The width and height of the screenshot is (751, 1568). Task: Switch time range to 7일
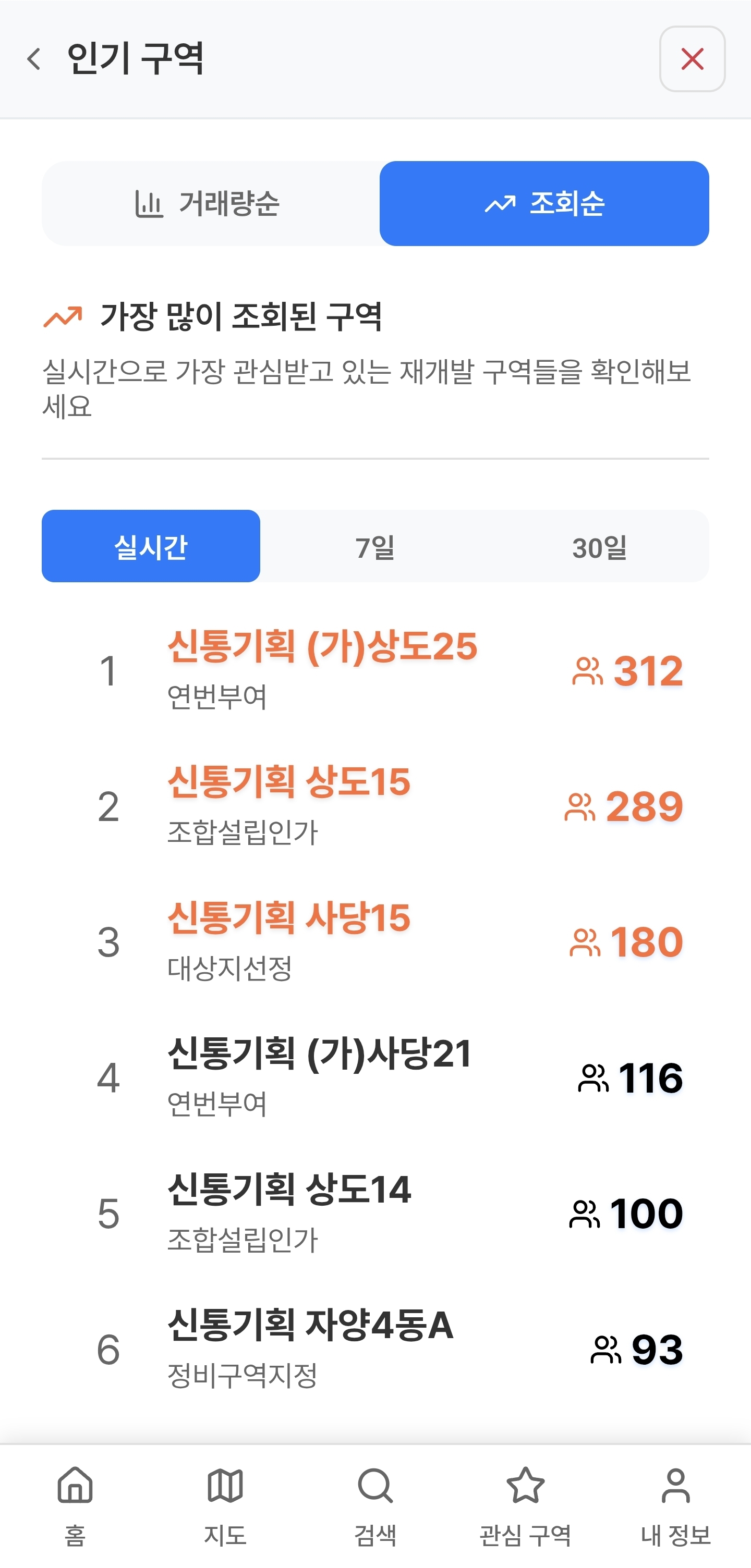pyautogui.click(x=375, y=546)
